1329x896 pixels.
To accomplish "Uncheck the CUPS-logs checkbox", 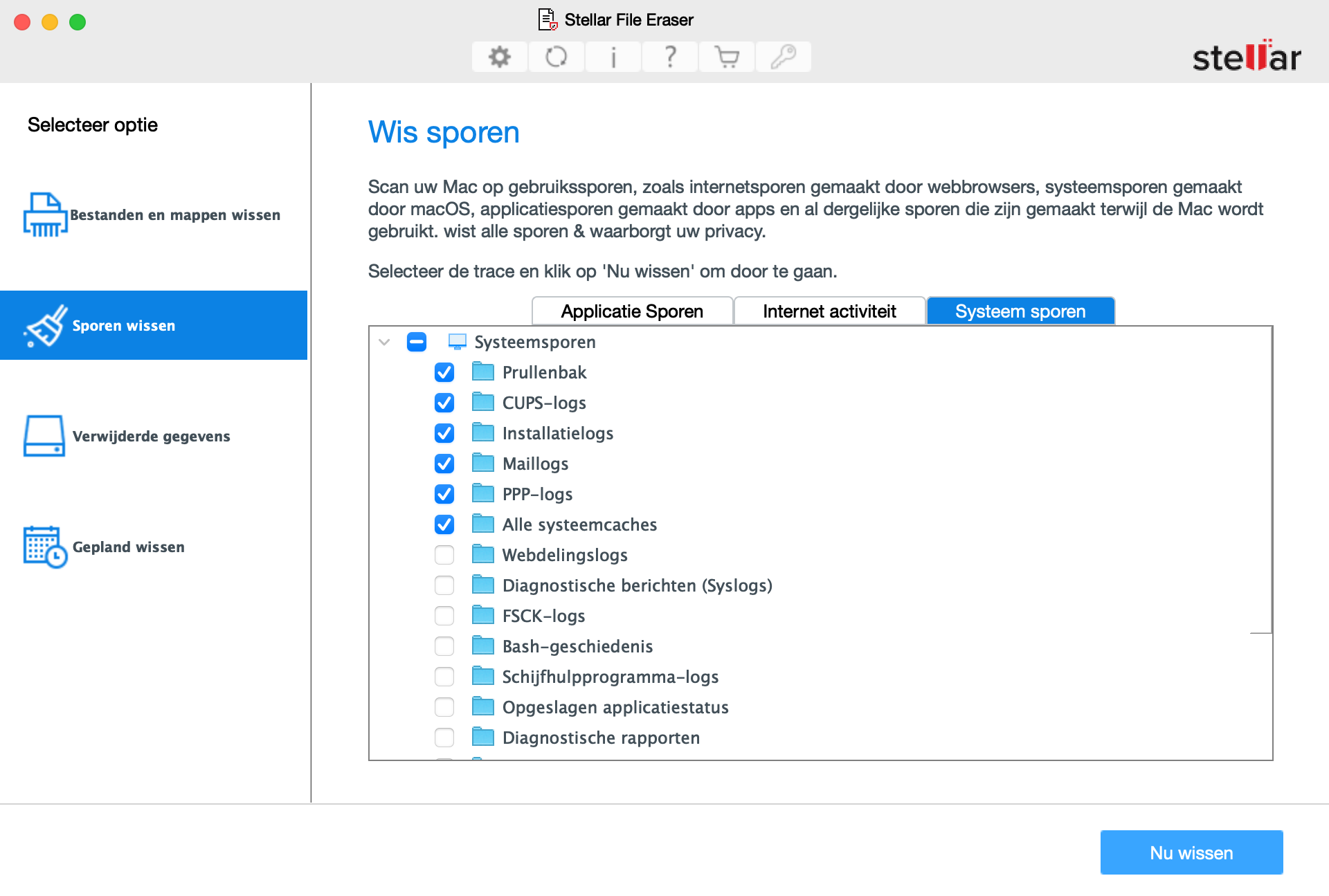I will tap(444, 403).
